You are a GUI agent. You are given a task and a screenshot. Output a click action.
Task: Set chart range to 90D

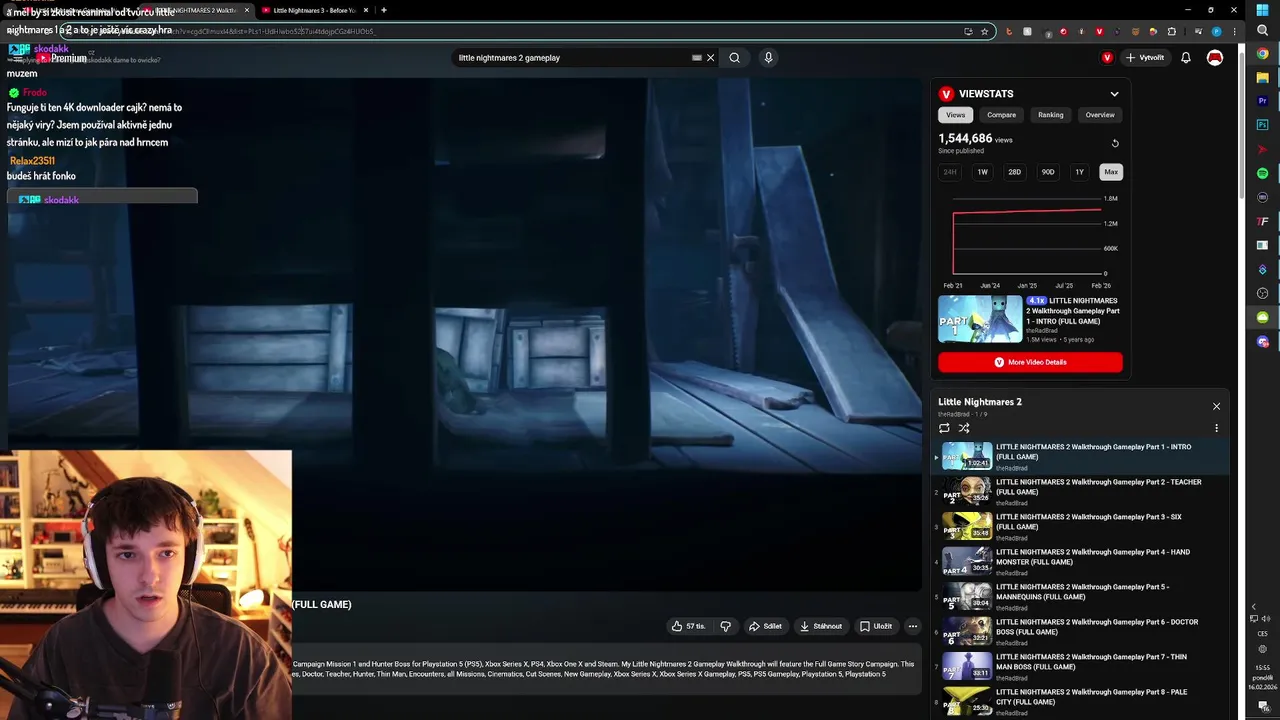tap(1047, 172)
